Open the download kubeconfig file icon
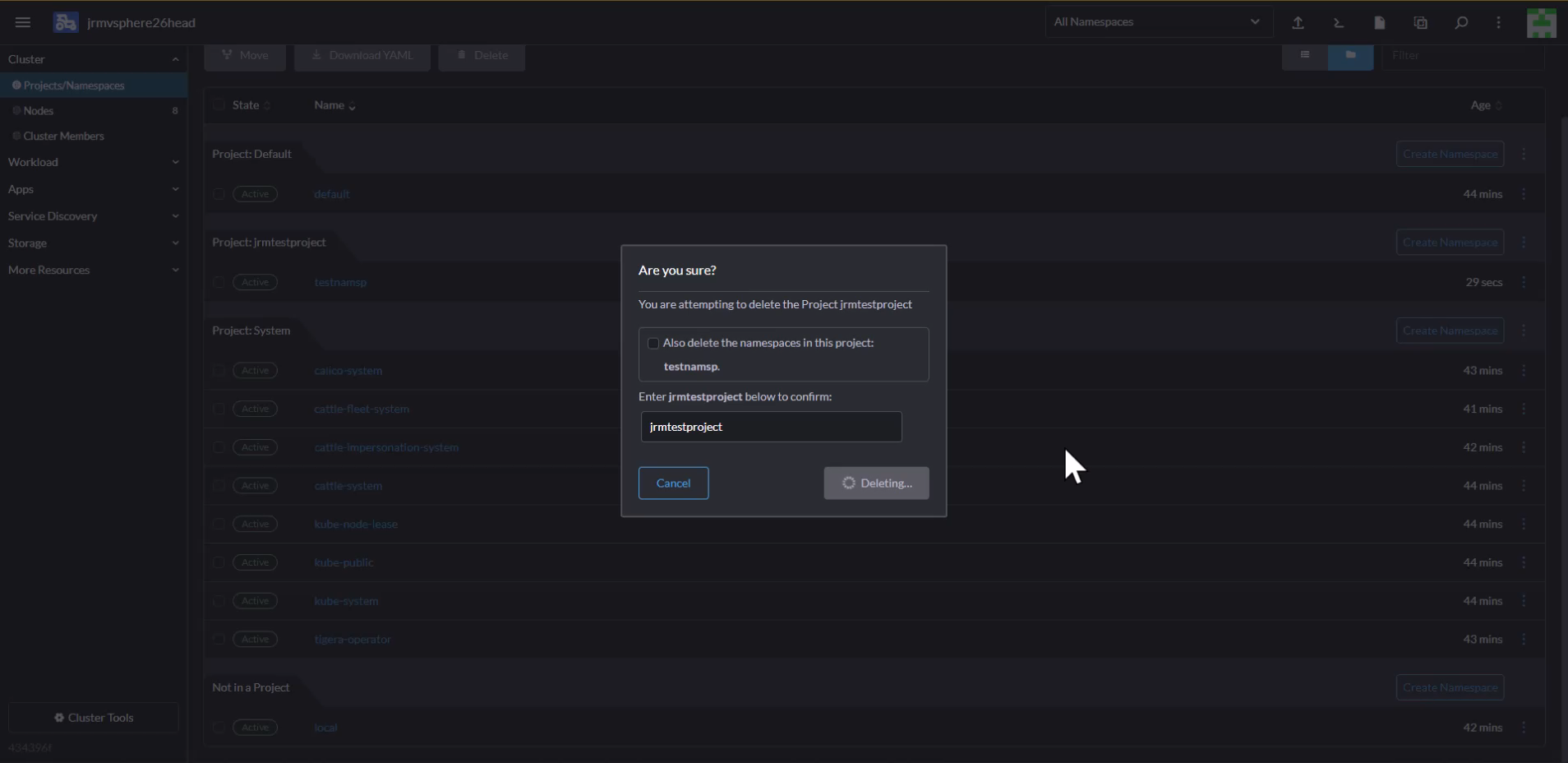 1379,22
